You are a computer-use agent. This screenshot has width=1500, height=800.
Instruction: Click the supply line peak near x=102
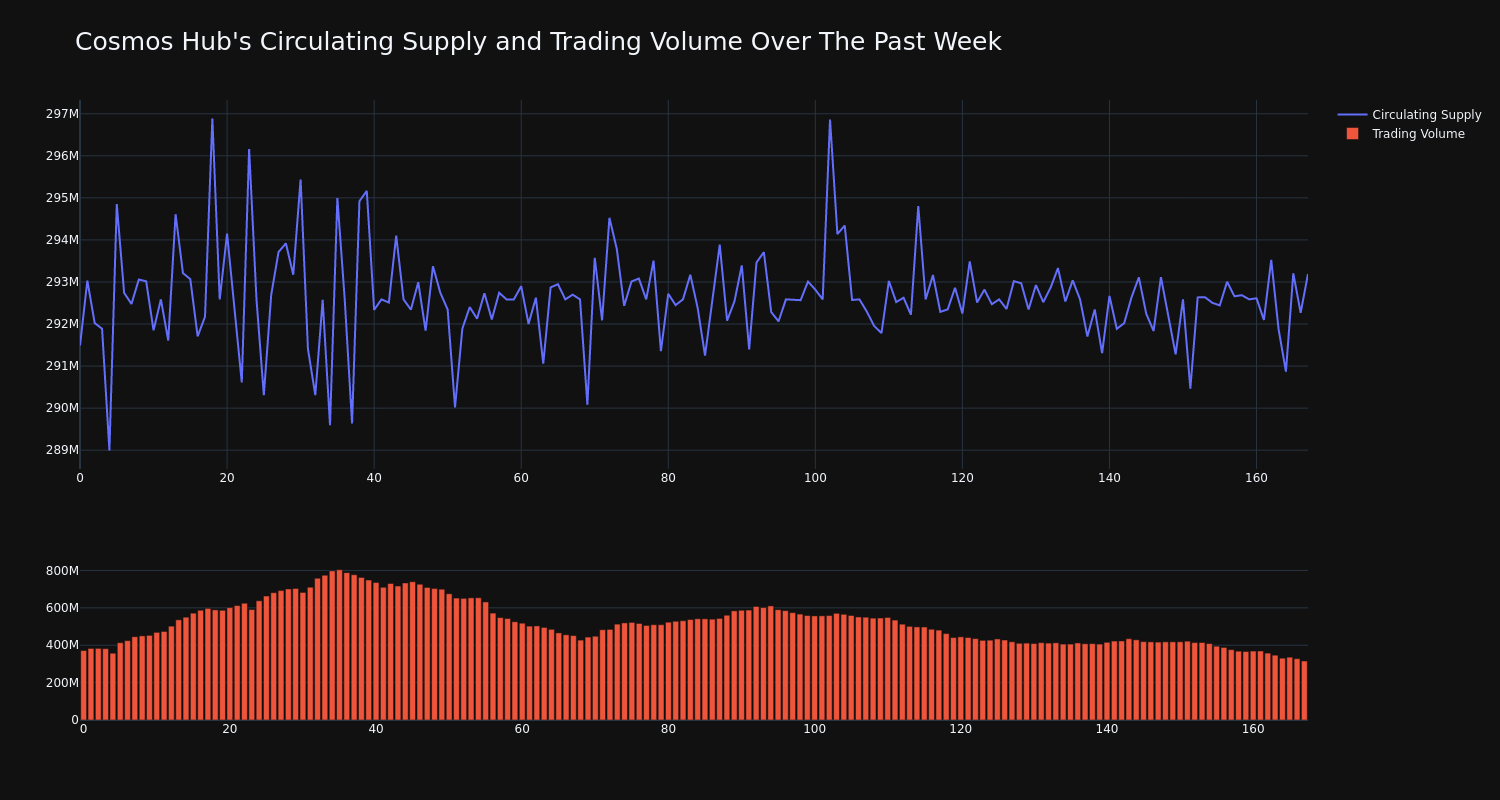click(830, 120)
